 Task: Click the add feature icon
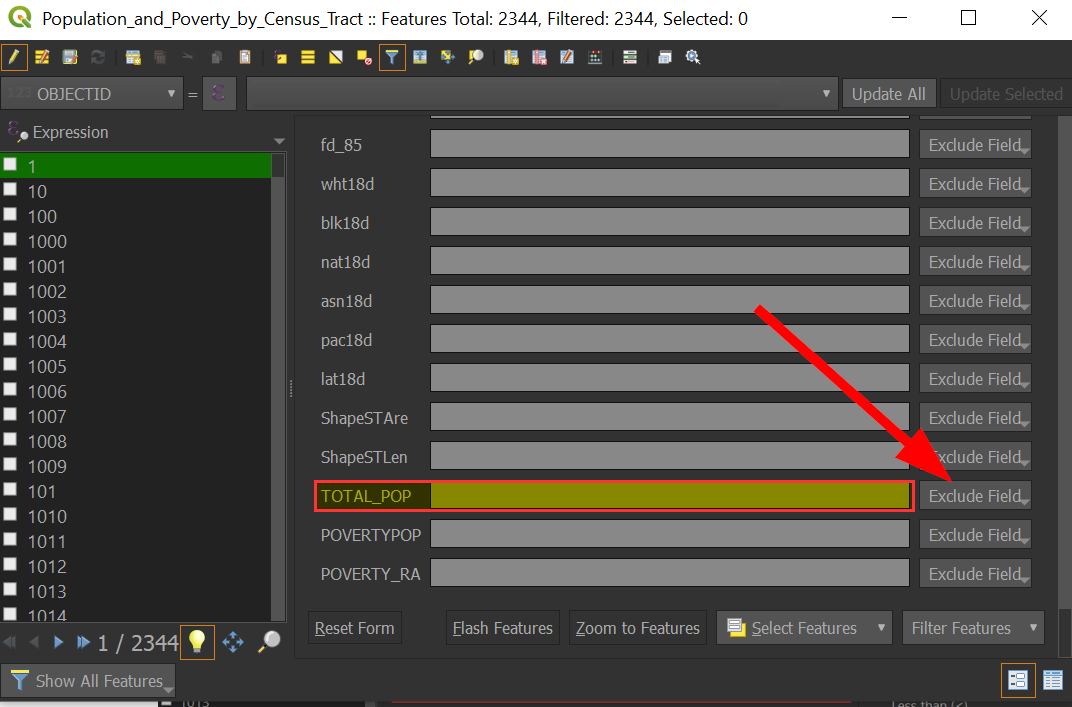click(133, 57)
